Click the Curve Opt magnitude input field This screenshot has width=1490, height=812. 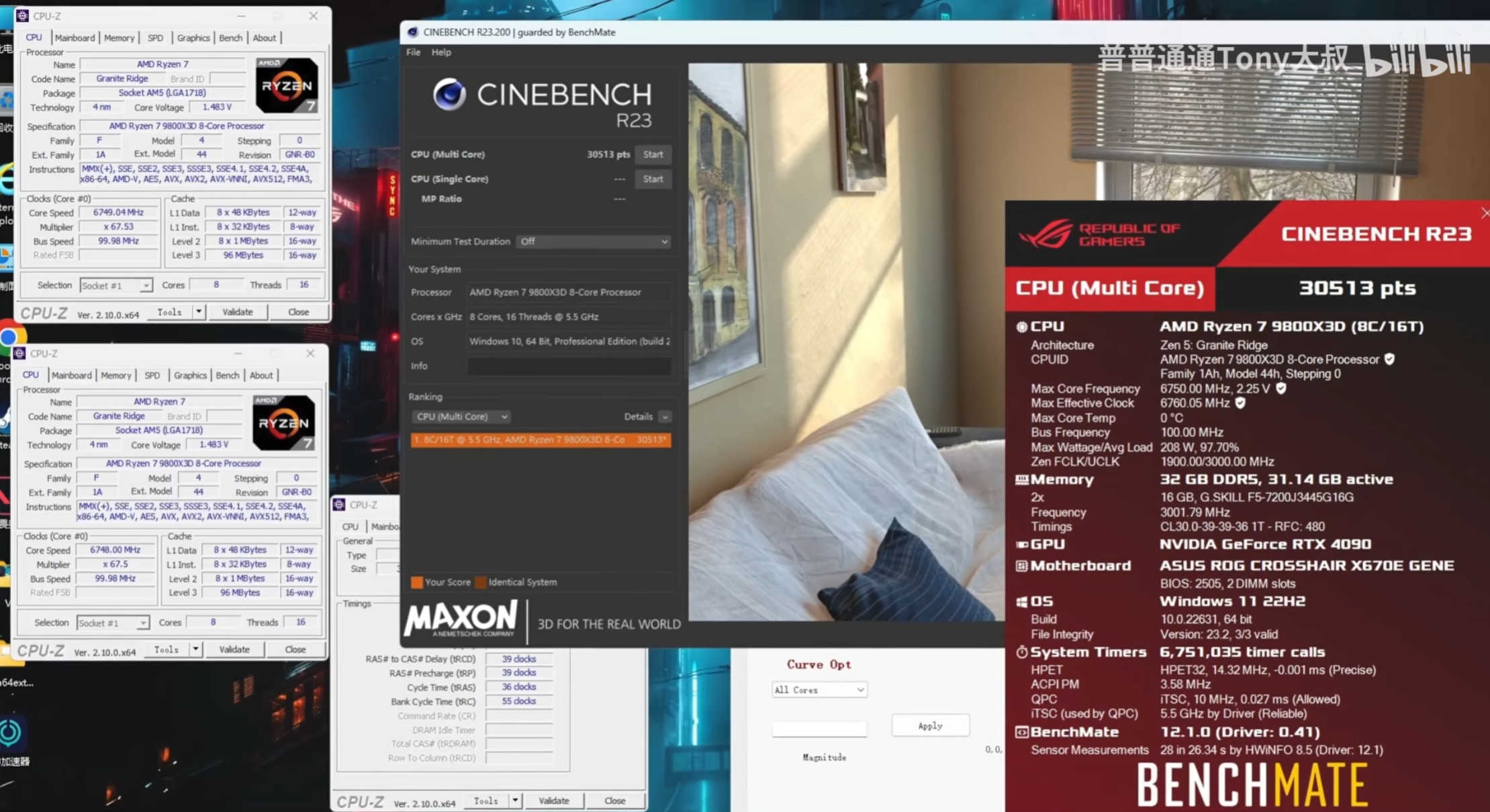pyautogui.click(x=819, y=729)
